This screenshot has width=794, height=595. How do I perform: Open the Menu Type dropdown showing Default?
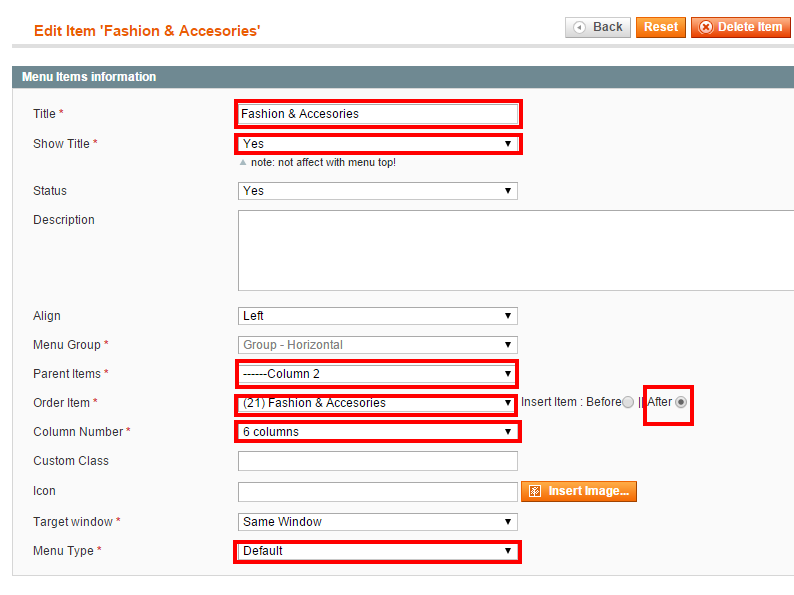click(378, 551)
